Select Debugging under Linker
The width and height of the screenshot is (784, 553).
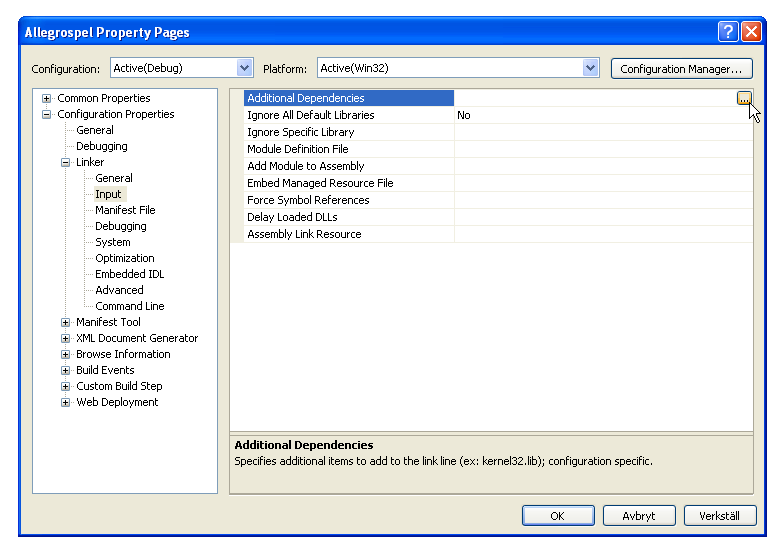(120, 226)
